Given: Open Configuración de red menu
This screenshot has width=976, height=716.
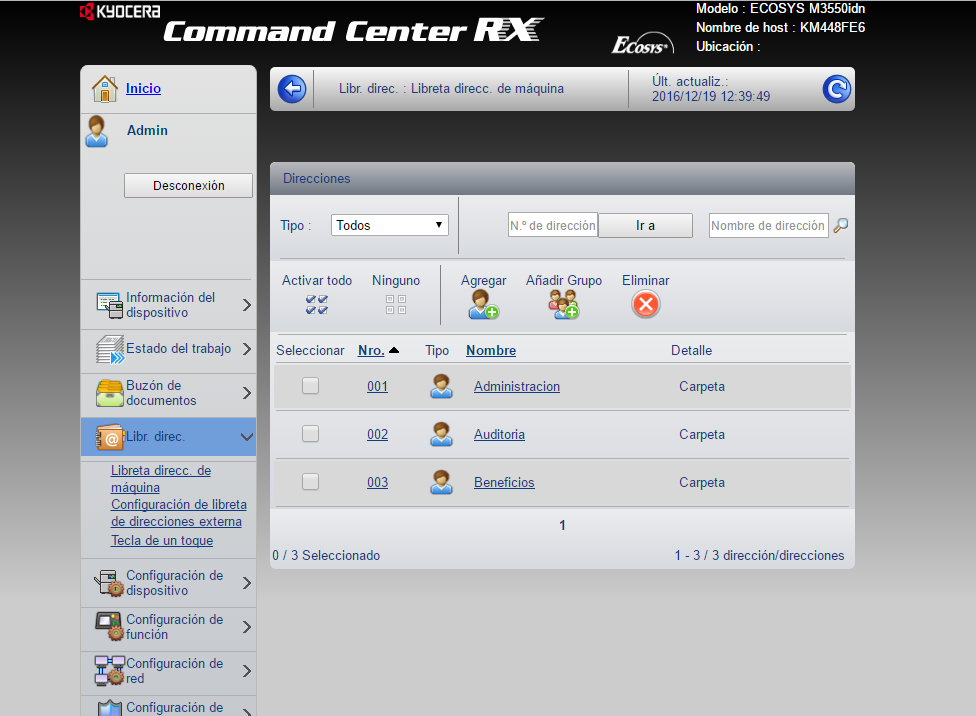Looking at the screenshot, I should pyautogui.click(x=168, y=671).
